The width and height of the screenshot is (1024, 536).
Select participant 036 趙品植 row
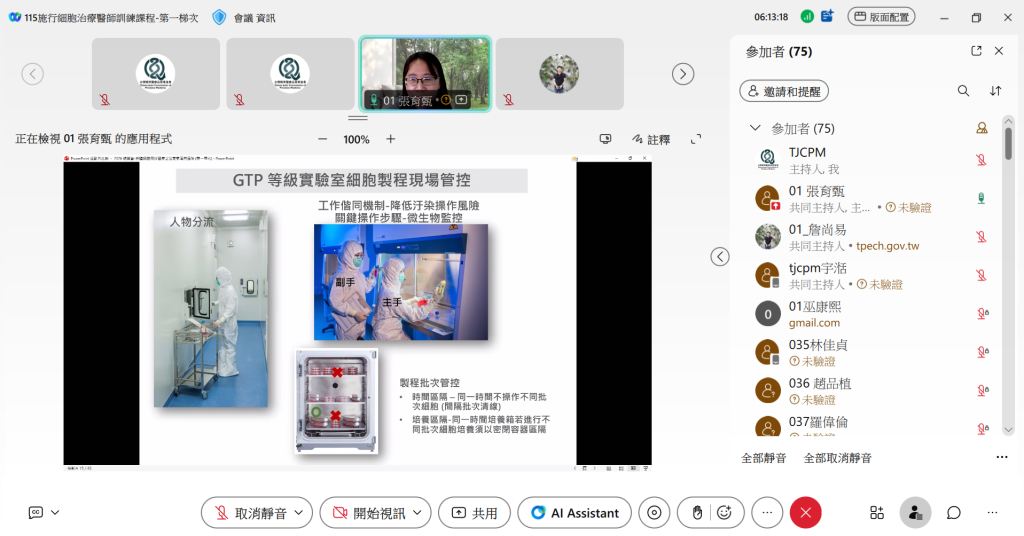pyautogui.click(x=872, y=391)
